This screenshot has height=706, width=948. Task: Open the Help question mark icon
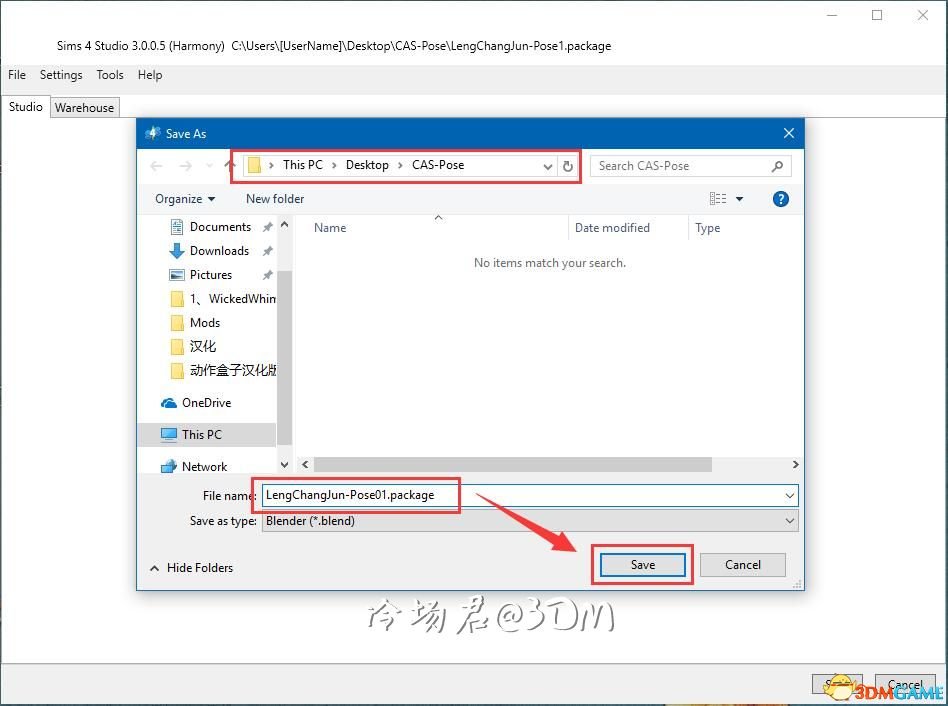tap(781, 199)
